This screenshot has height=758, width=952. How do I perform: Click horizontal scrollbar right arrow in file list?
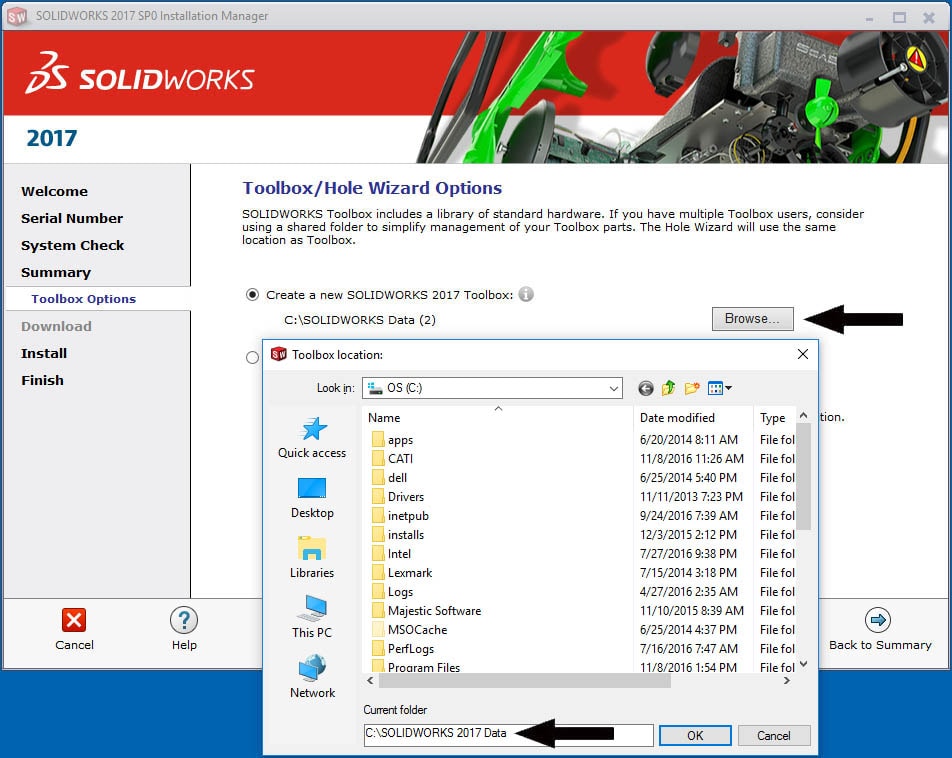point(787,681)
